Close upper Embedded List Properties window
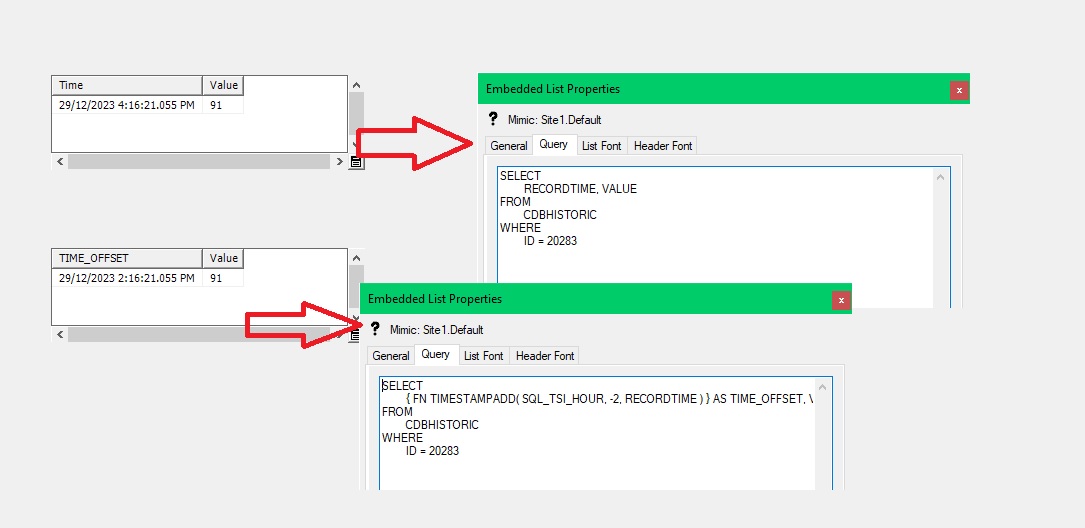1085x528 pixels. point(958,90)
